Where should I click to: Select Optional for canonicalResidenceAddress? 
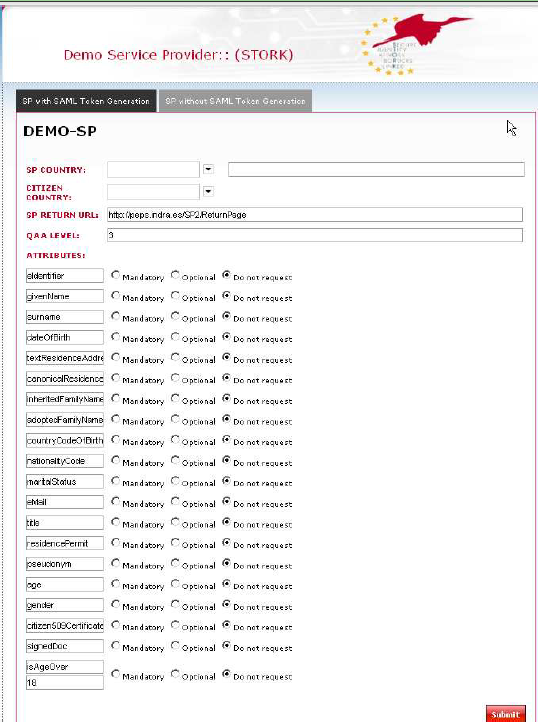coord(175,378)
